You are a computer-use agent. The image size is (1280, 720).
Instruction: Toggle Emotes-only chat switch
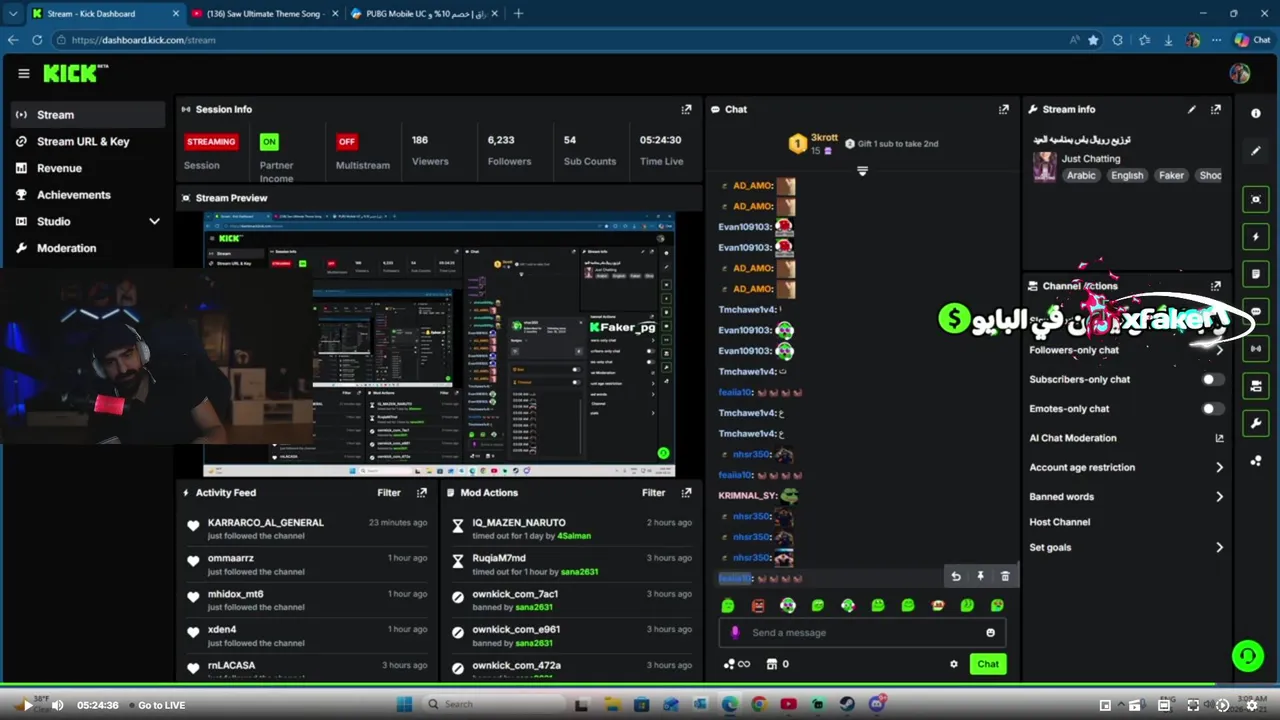1212,409
